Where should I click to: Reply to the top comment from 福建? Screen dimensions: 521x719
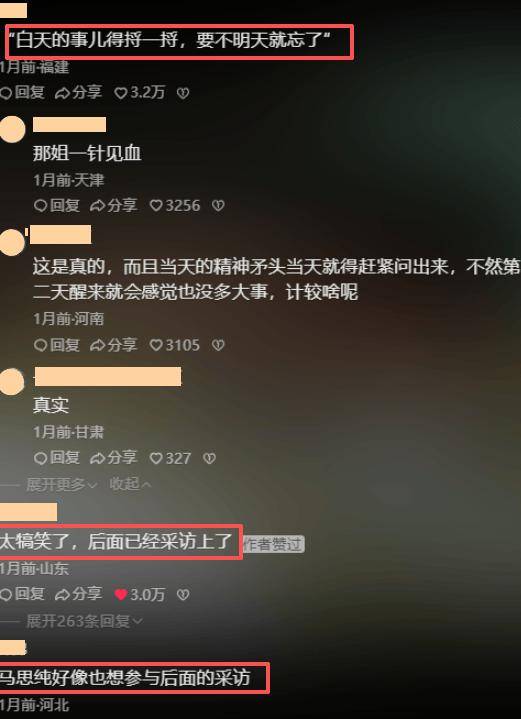coord(22,93)
